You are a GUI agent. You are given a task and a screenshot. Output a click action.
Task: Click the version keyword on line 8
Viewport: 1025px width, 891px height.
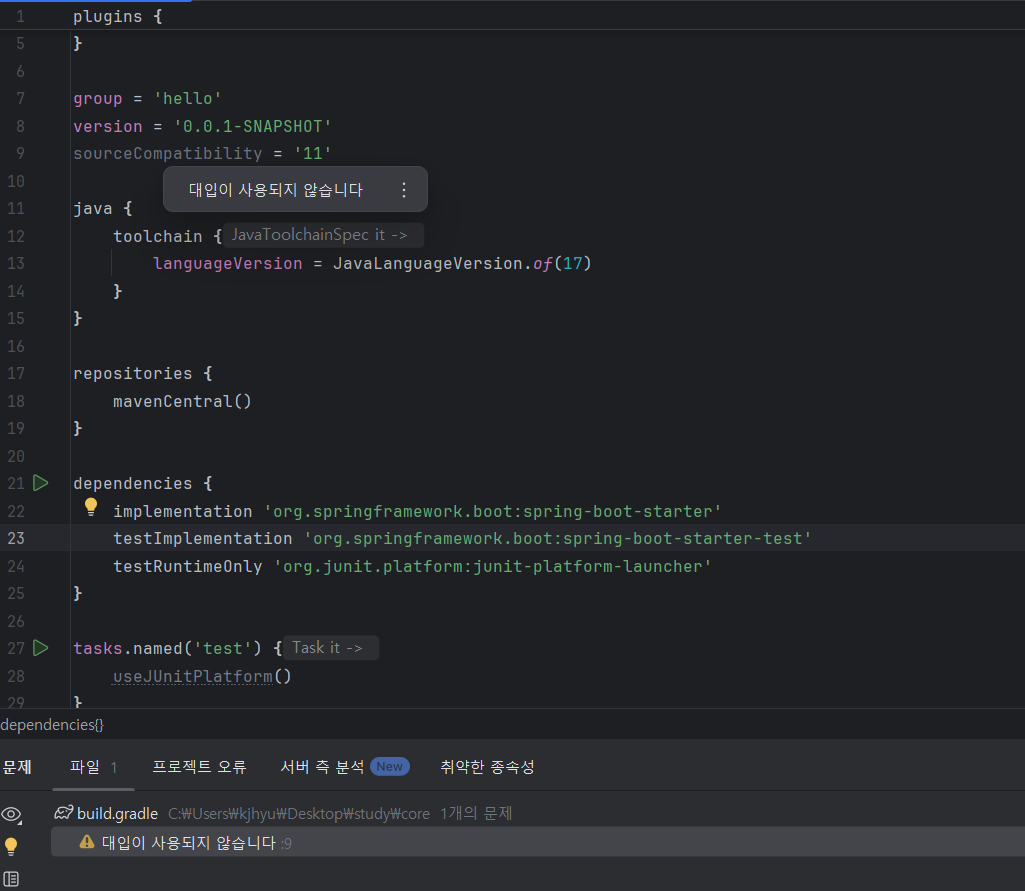click(108, 126)
